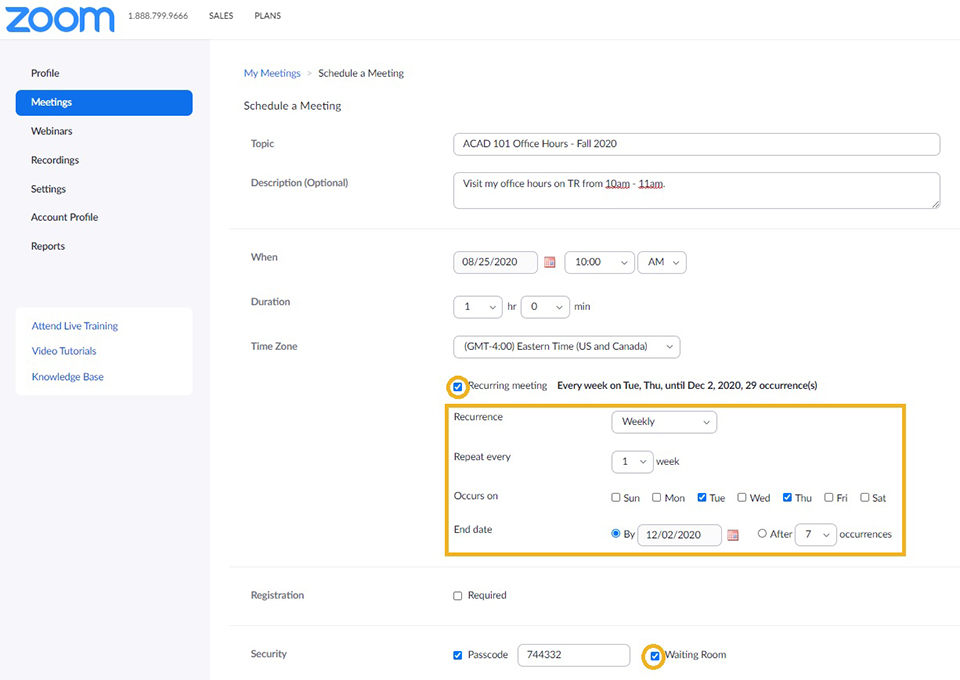Check the Wed day checkbox
The height and width of the screenshot is (680, 960).
(x=741, y=498)
